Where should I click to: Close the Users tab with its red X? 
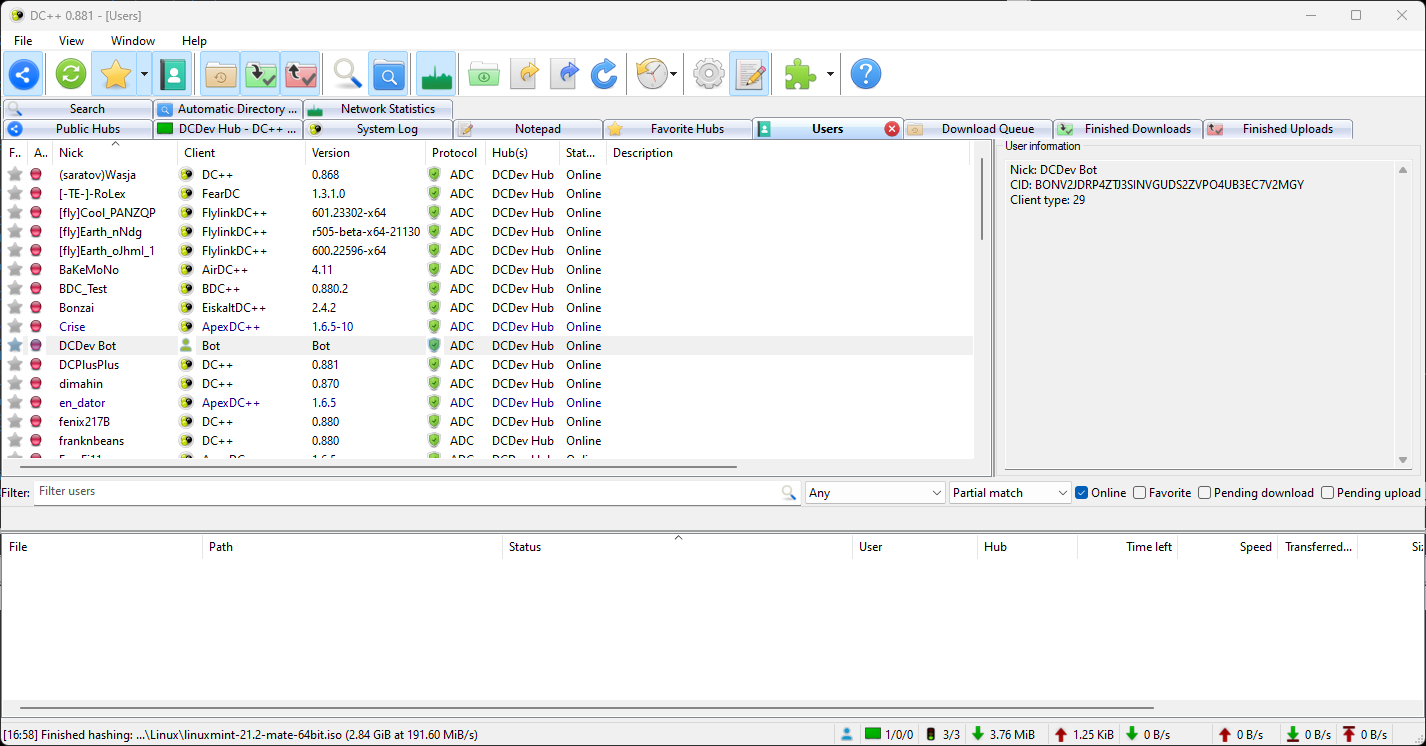tap(892, 129)
